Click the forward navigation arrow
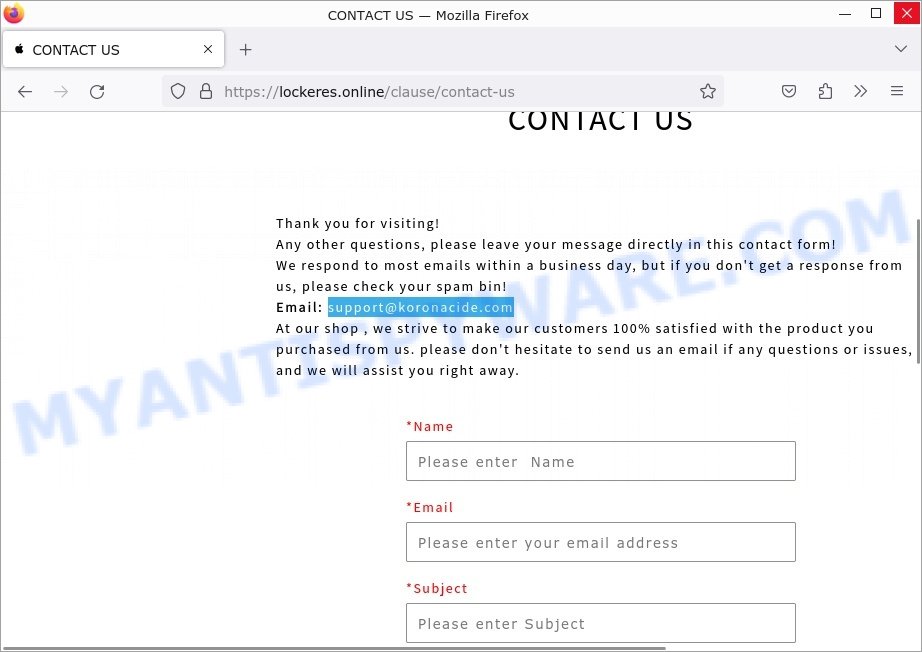 coord(61,92)
